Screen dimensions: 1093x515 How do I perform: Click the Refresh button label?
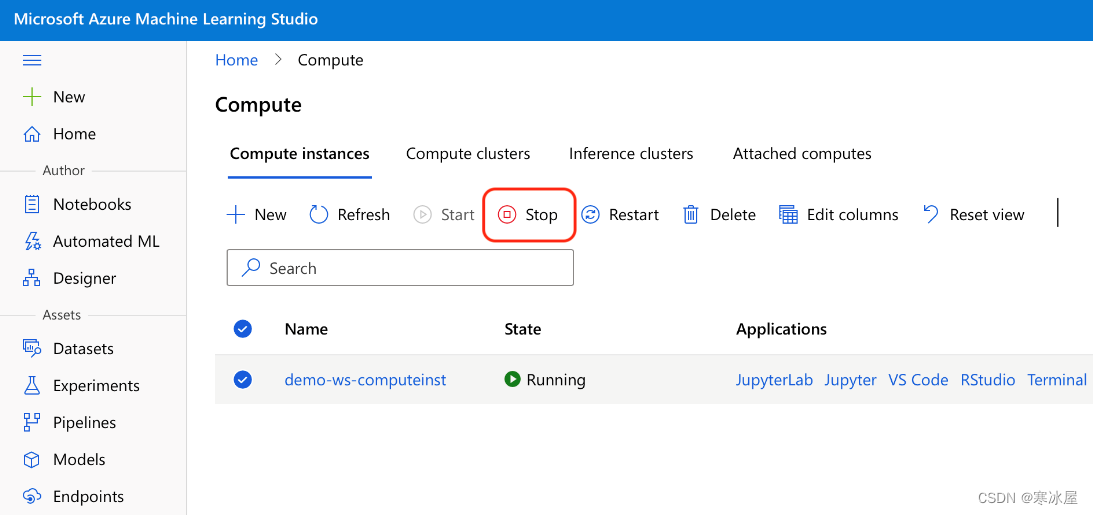point(363,215)
